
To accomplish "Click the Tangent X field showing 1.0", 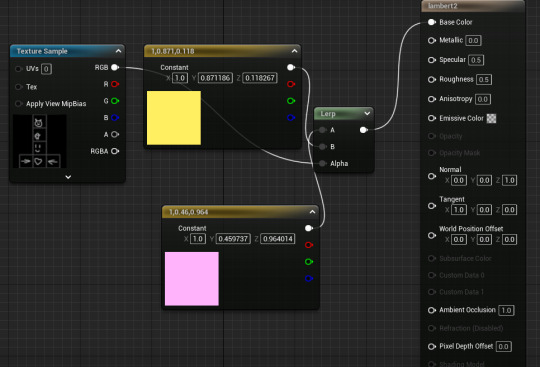I will click(x=459, y=210).
